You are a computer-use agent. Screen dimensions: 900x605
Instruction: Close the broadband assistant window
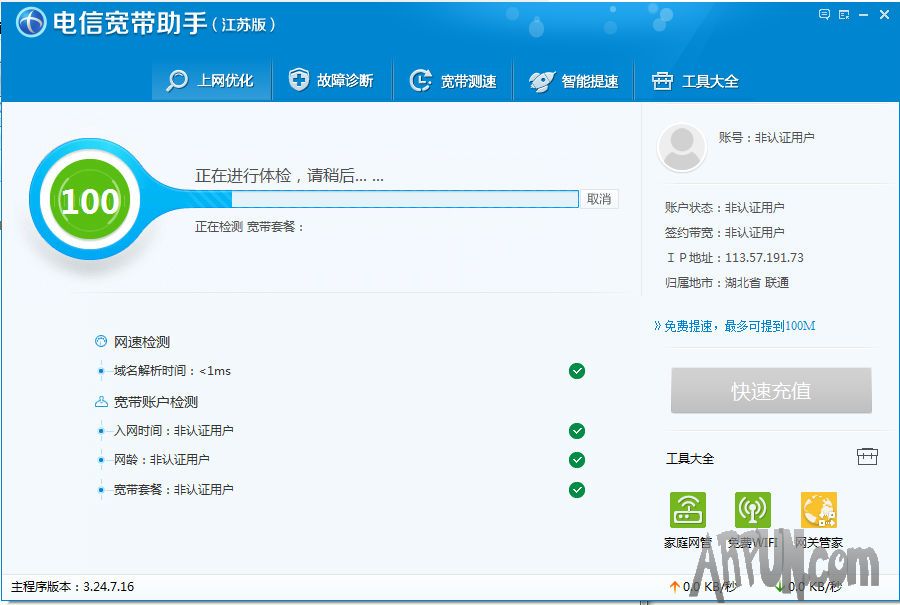pyautogui.click(x=884, y=15)
